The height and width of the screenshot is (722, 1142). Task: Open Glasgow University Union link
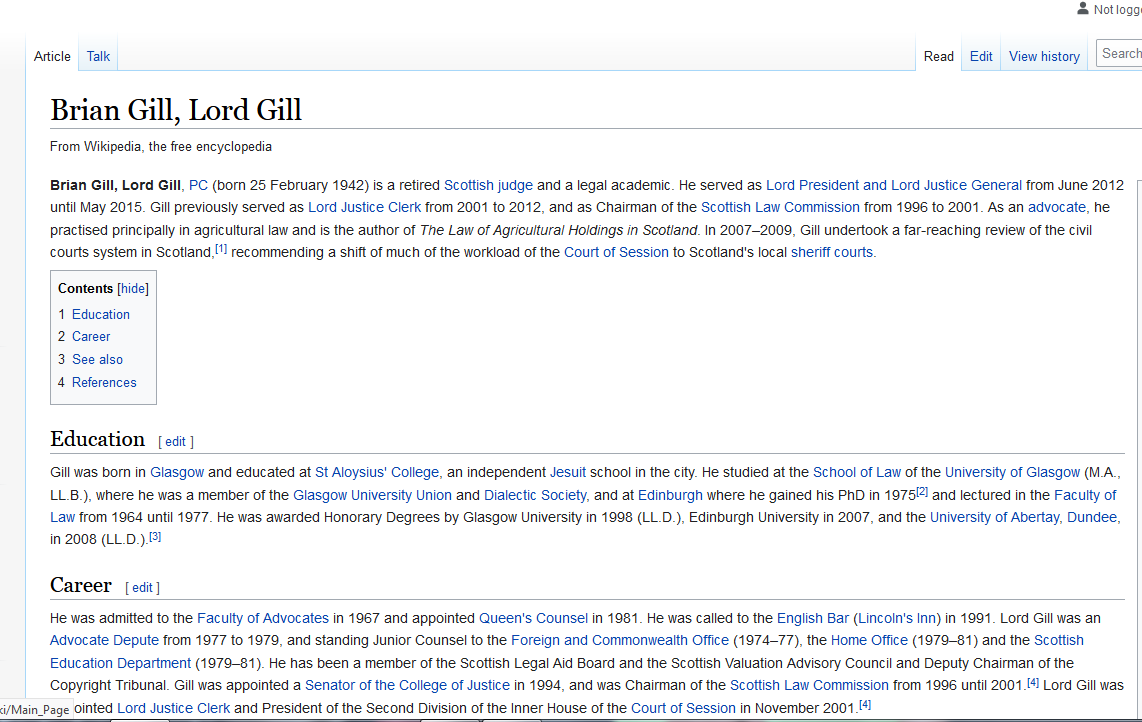(372, 495)
